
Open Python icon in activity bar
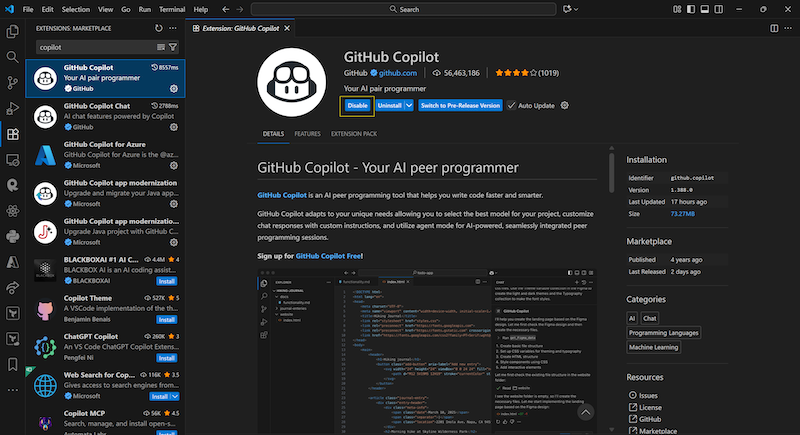[x=12, y=236]
